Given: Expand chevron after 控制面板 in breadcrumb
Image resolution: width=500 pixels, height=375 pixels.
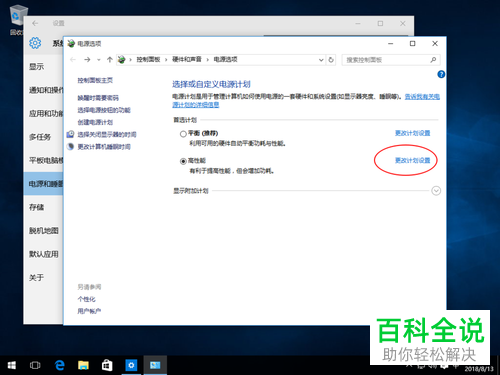Looking at the screenshot, I should pyautogui.click(x=166, y=60).
